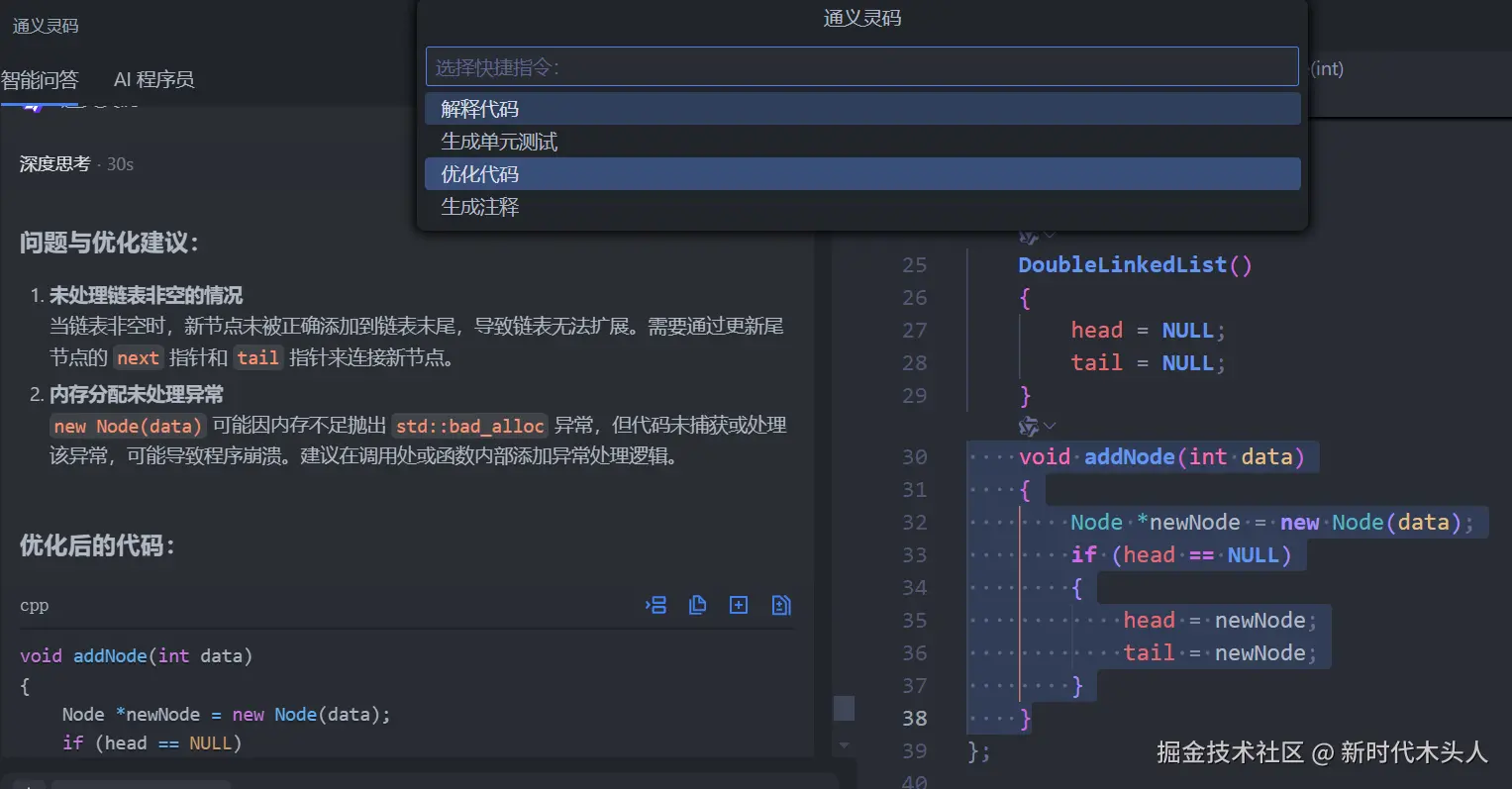
Task: Expand the 深度思考 30s section
Action: tap(76, 164)
